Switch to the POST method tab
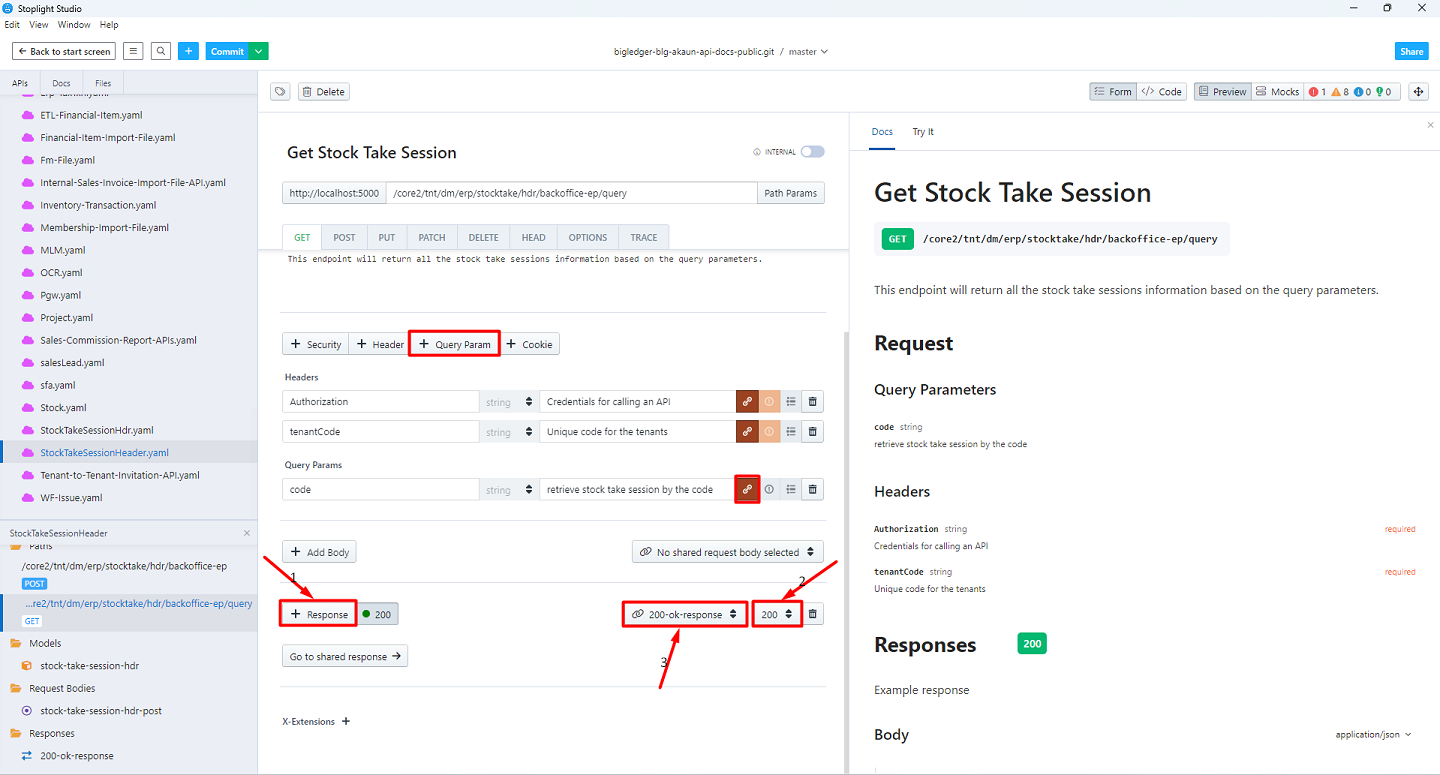 tap(344, 237)
